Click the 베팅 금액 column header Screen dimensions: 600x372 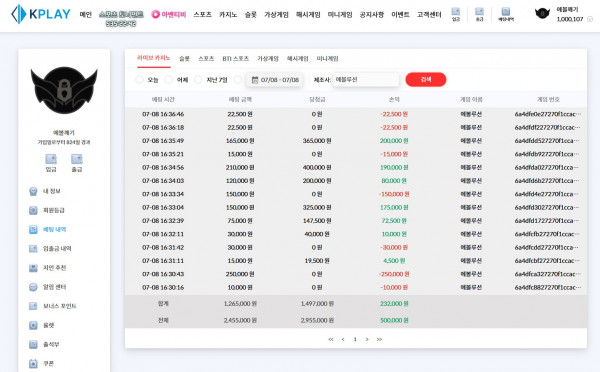pyautogui.click(x=240, y=100)
